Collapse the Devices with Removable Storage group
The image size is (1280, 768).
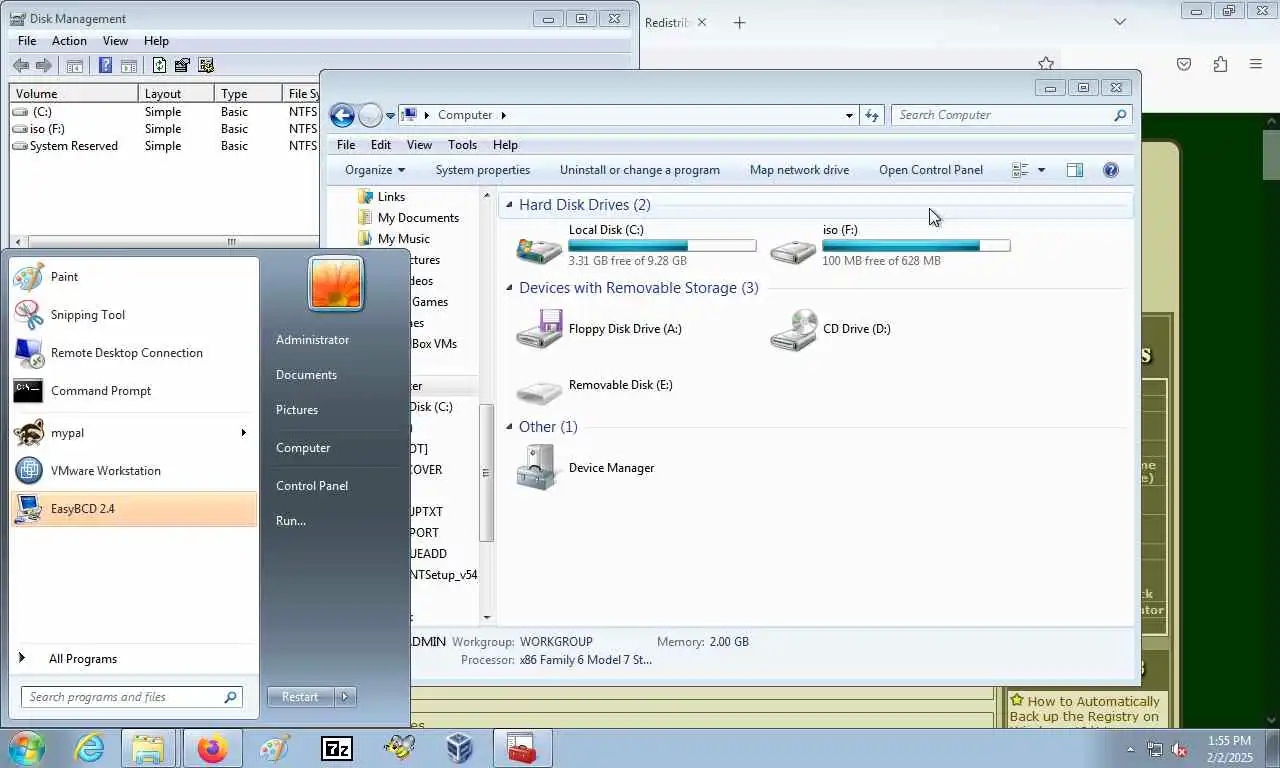click(509, 288)
